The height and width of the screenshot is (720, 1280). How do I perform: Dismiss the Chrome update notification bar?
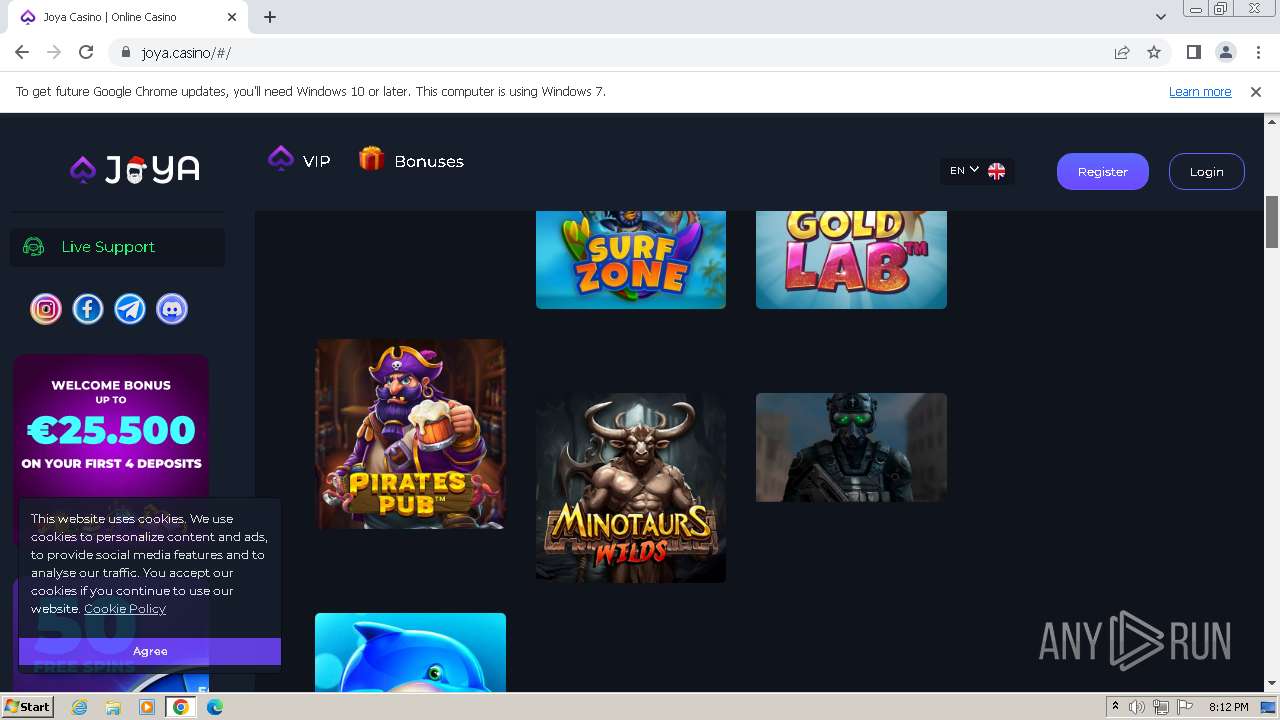point(1256,91)
